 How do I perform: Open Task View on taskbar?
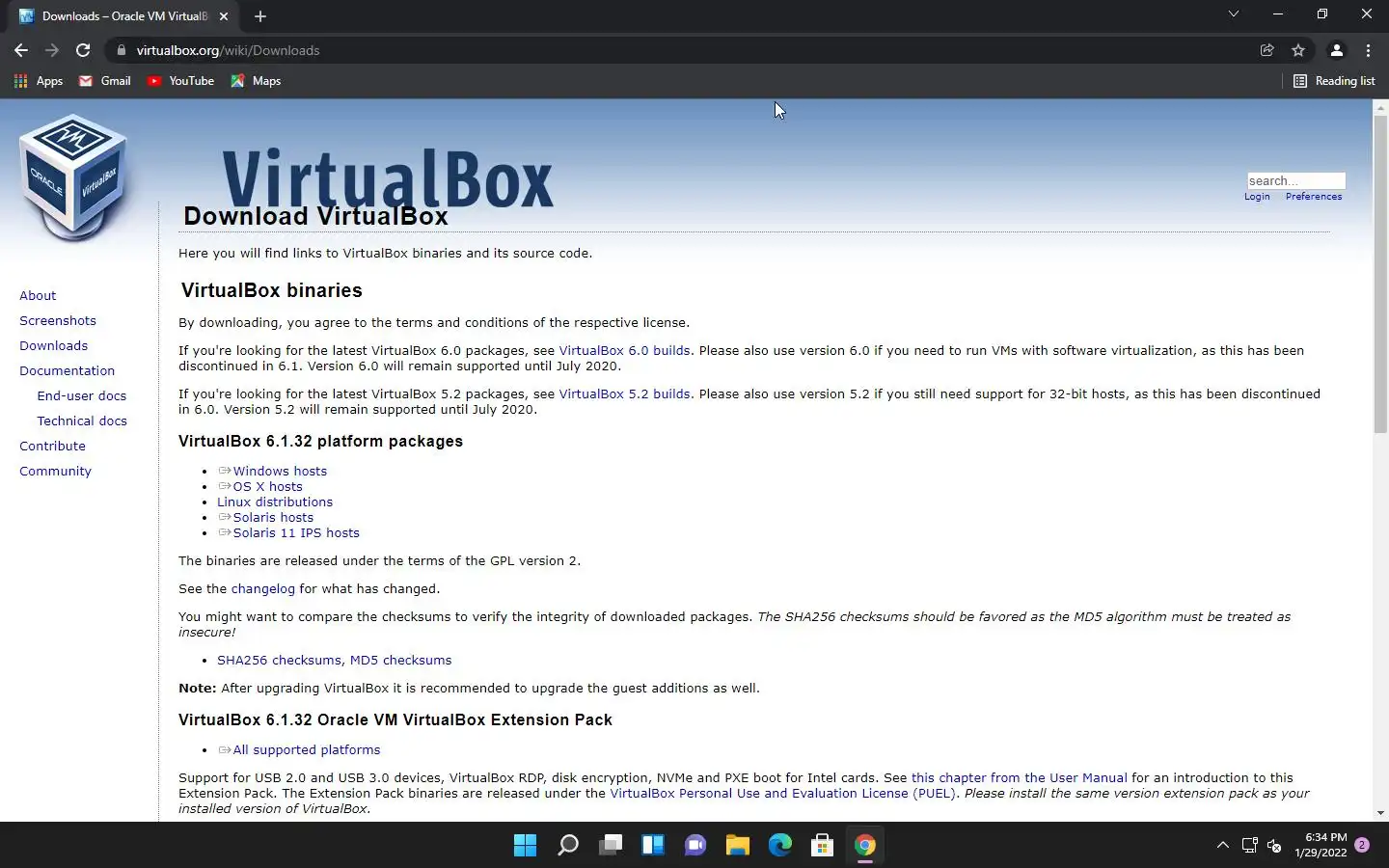611,846
